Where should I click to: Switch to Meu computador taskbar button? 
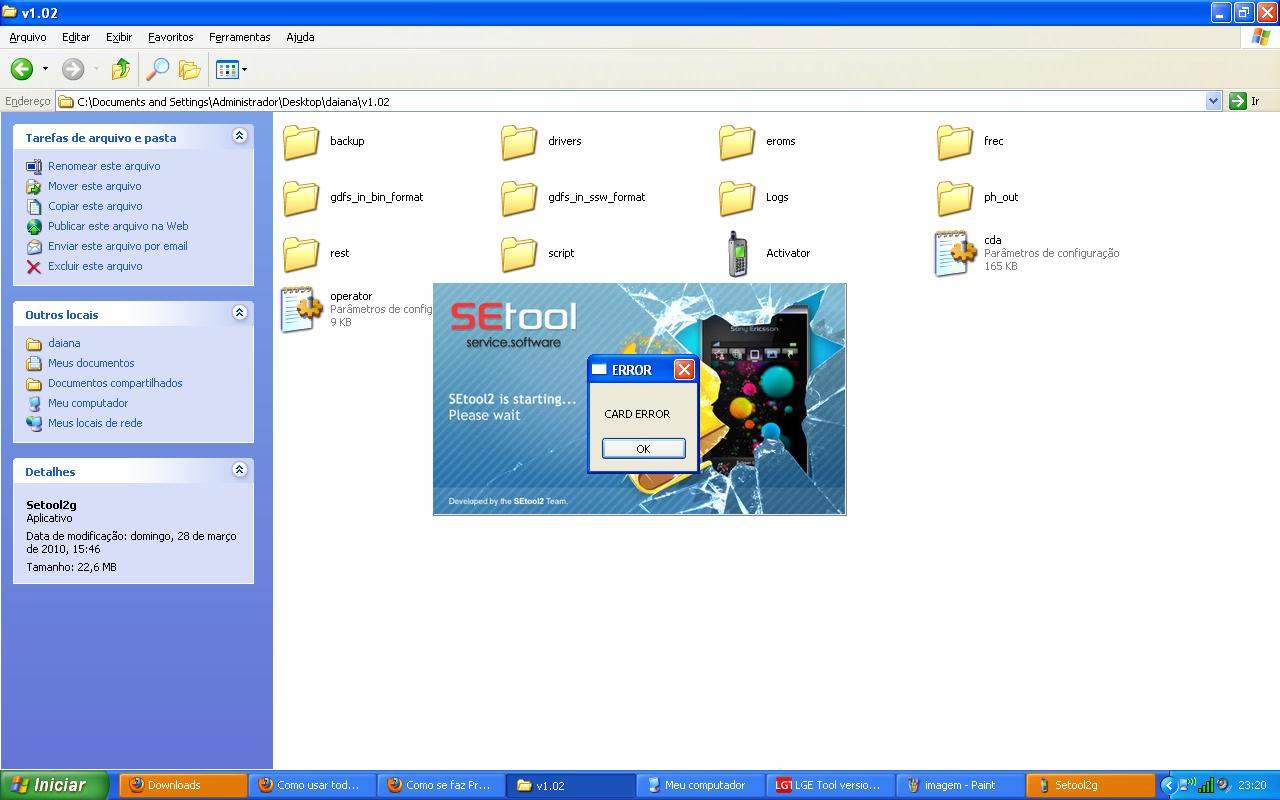click(699, 785)
